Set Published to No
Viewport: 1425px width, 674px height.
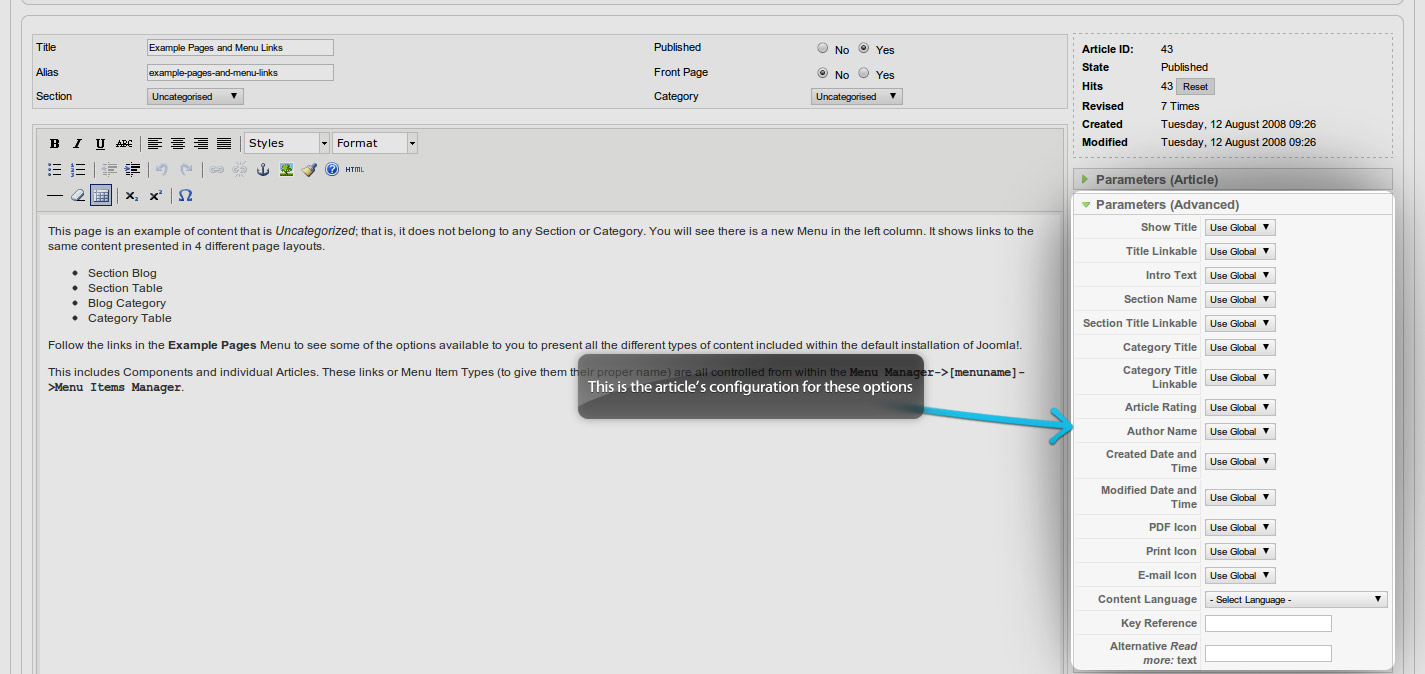(x=822, y=48)
